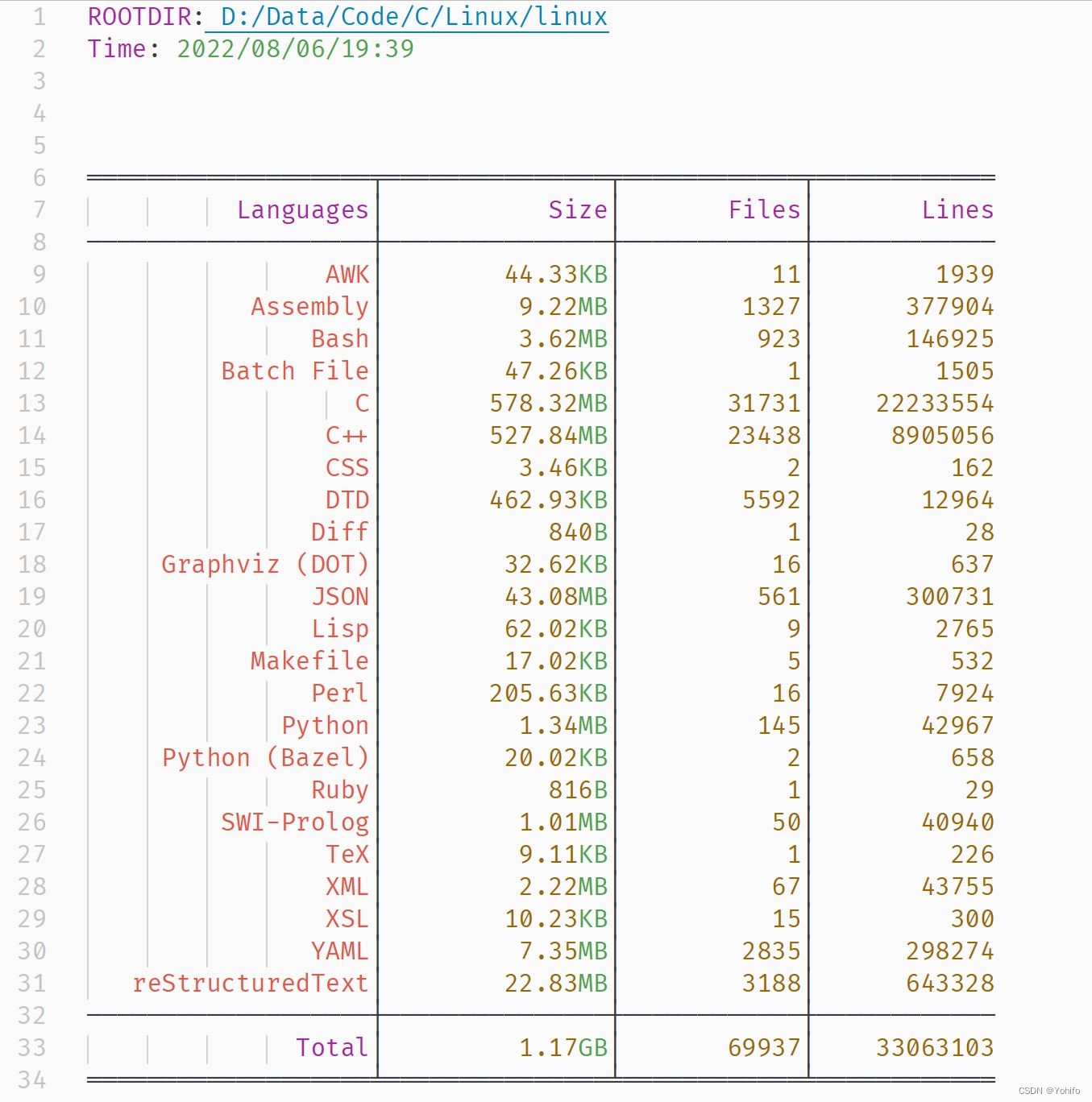Click the SWI-Prolog language entry

[x=295, y=822]
